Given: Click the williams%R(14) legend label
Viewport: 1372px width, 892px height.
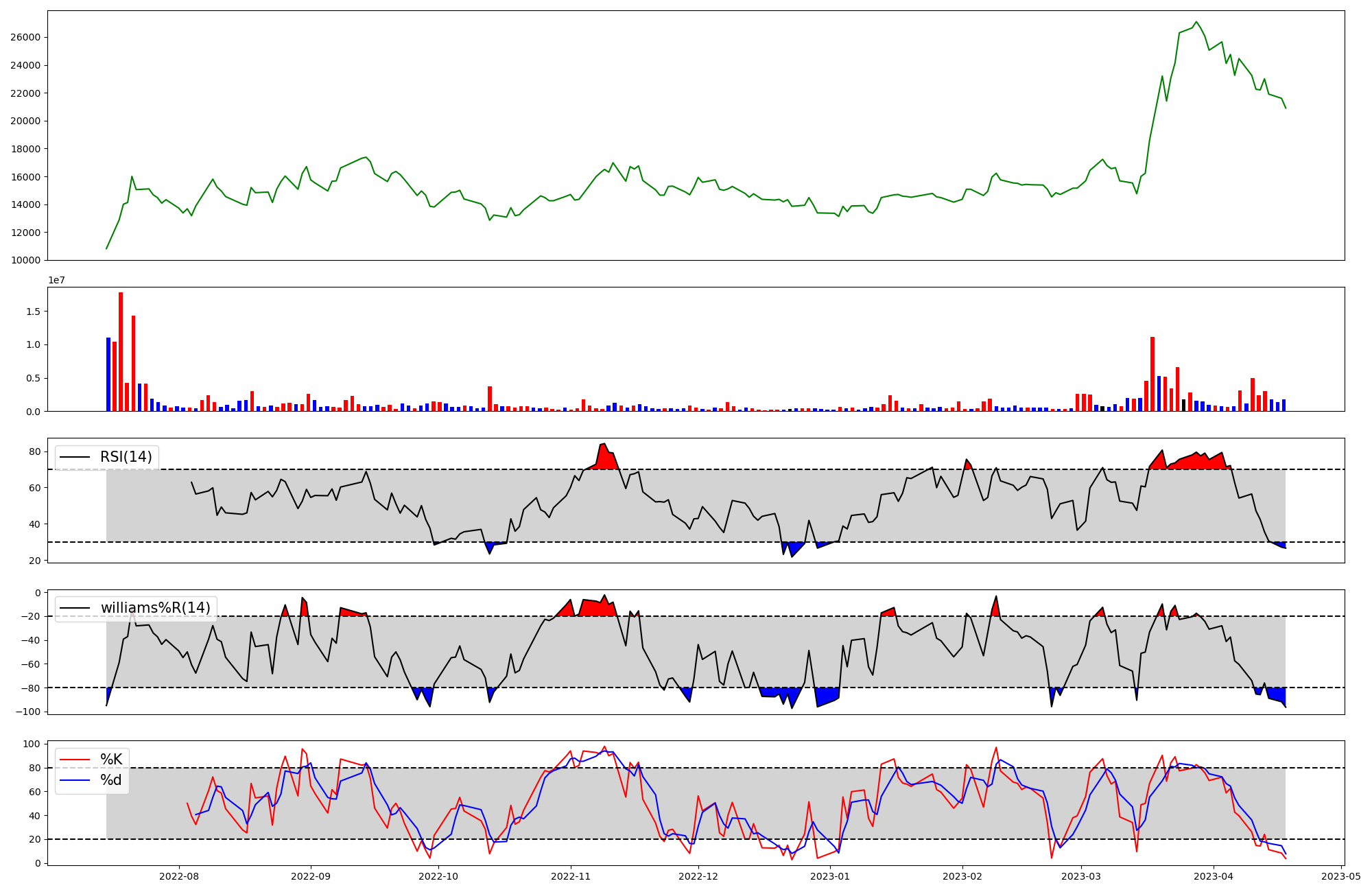Looking at the screenshot, I should point(156,608).
